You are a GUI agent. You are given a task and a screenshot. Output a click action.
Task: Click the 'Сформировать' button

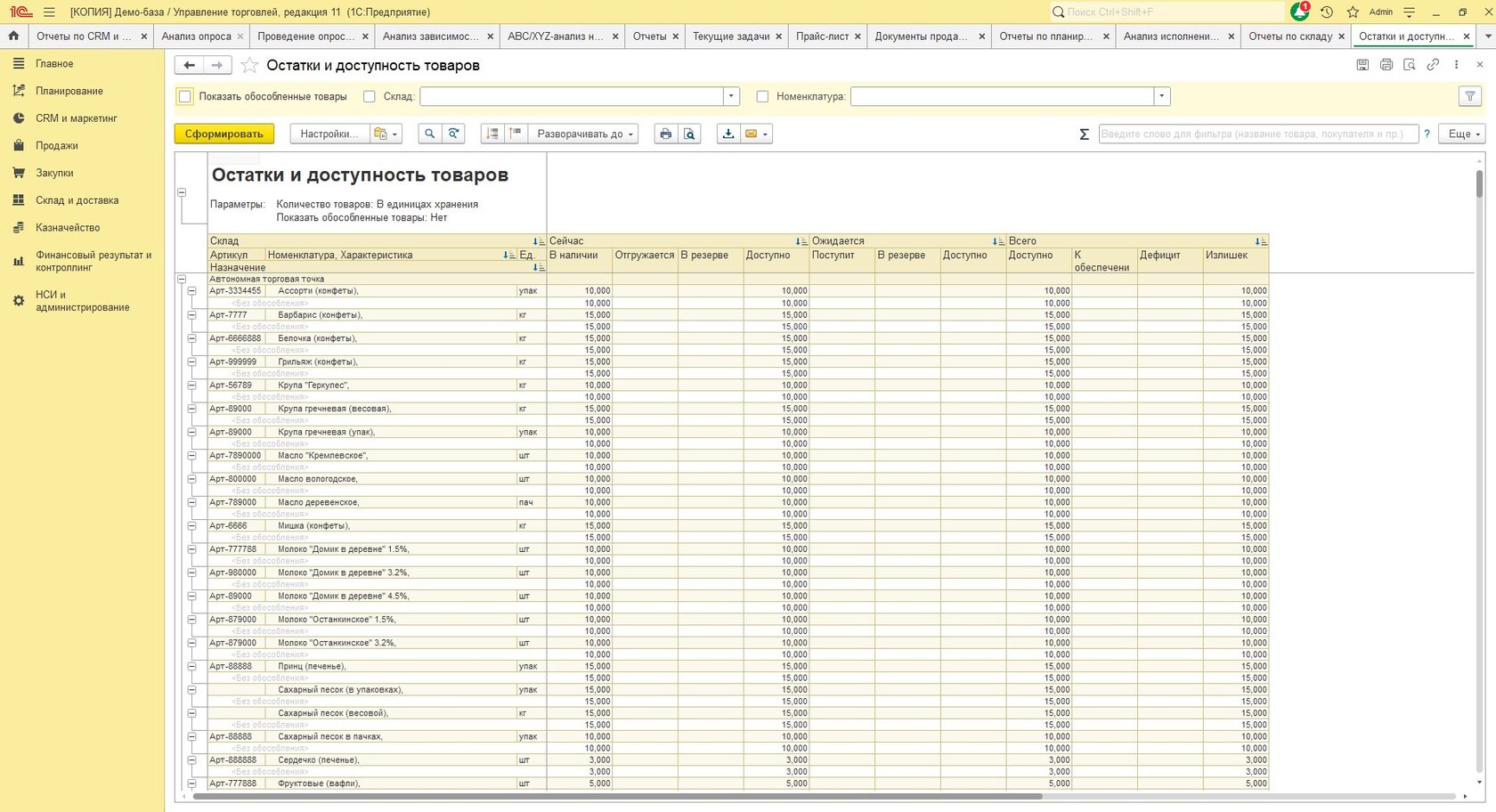pyautogui.click(x=224, y=134)
